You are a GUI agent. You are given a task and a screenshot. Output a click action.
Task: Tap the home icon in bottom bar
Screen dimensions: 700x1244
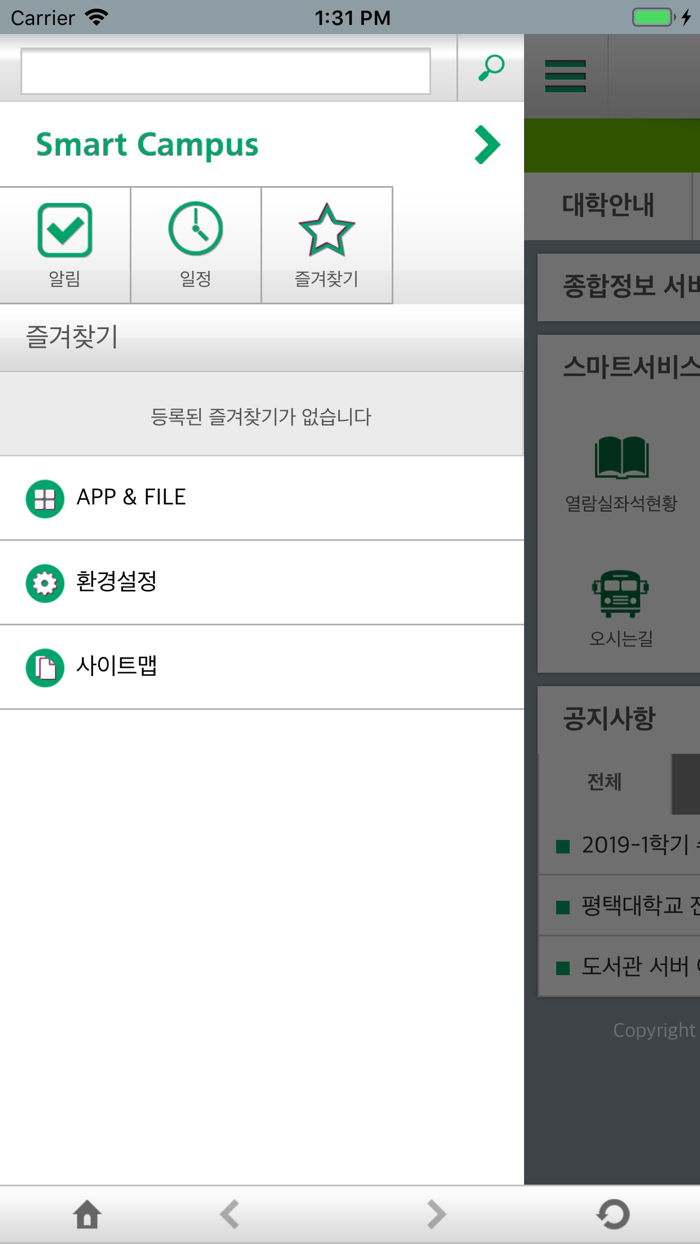(x=87, y=1214)
